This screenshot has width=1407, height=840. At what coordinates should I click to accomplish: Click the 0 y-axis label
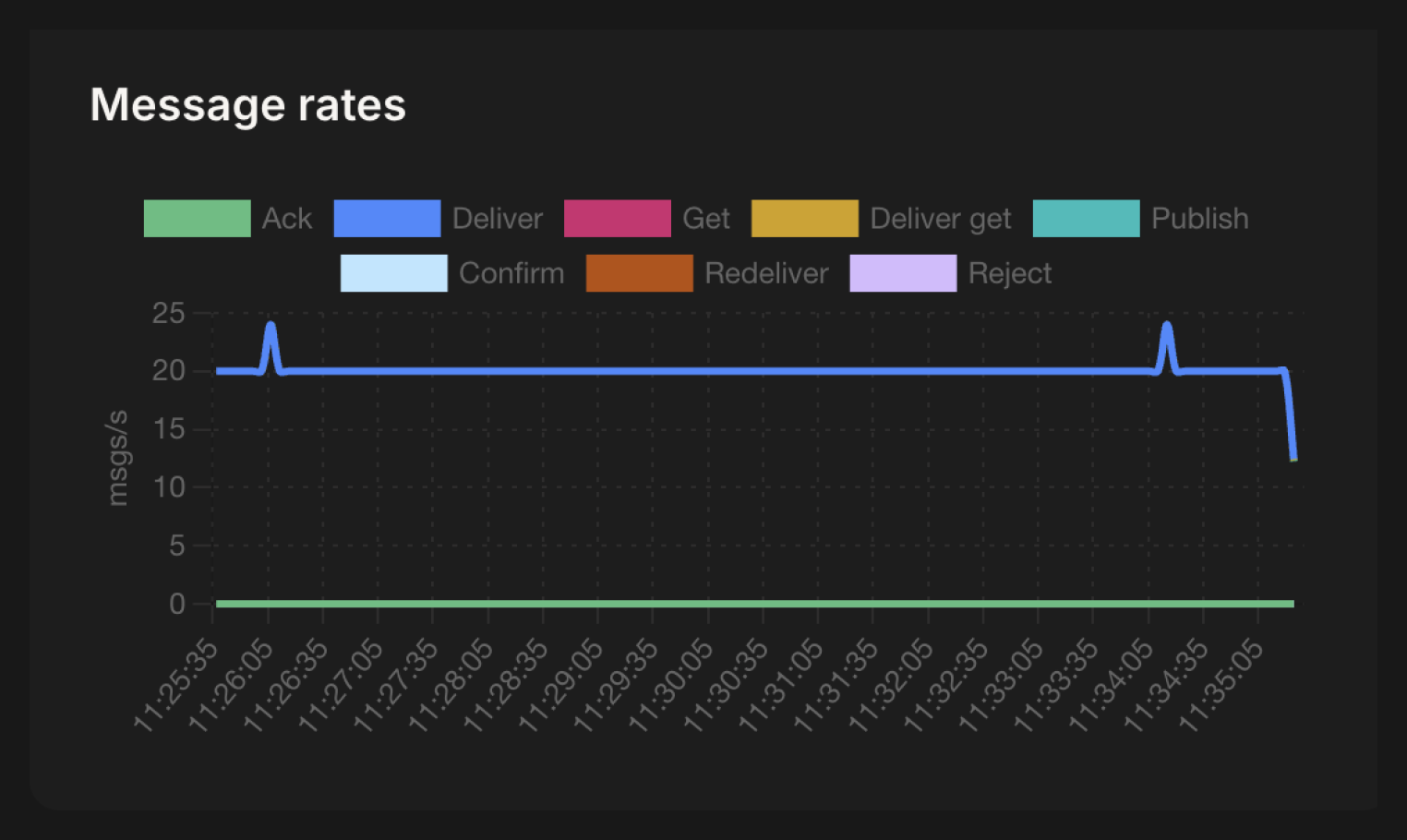coord(177,604)
